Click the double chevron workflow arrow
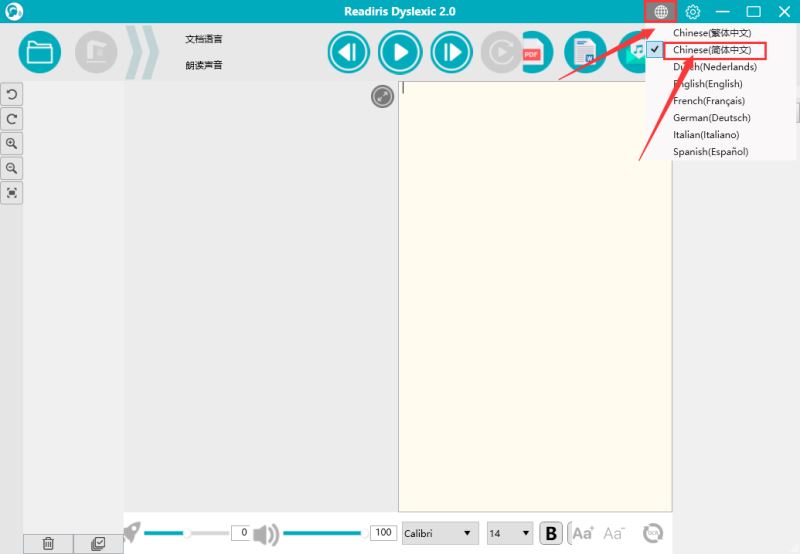The width and height of the screenshot is (800, 554). [141, 52]
